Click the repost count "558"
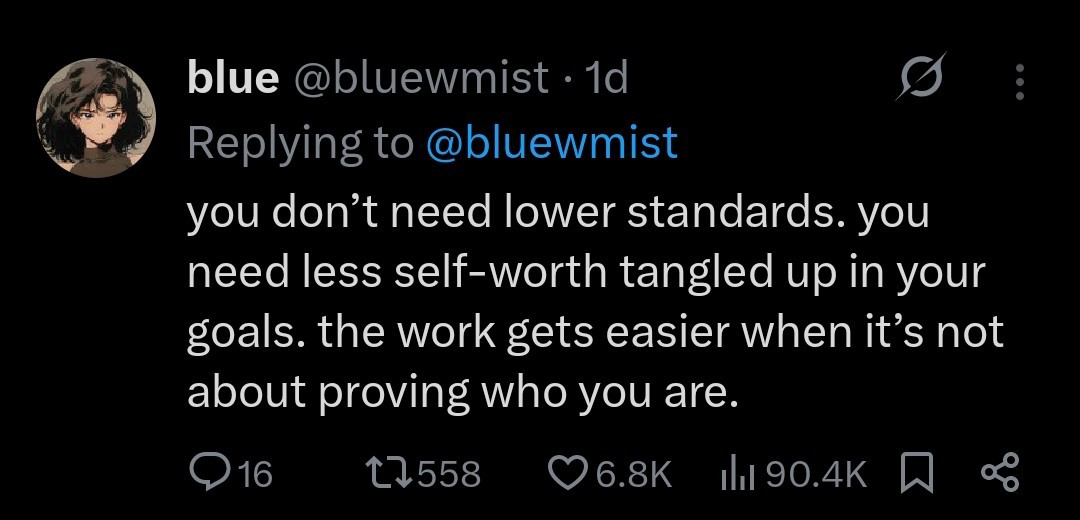 449,472
